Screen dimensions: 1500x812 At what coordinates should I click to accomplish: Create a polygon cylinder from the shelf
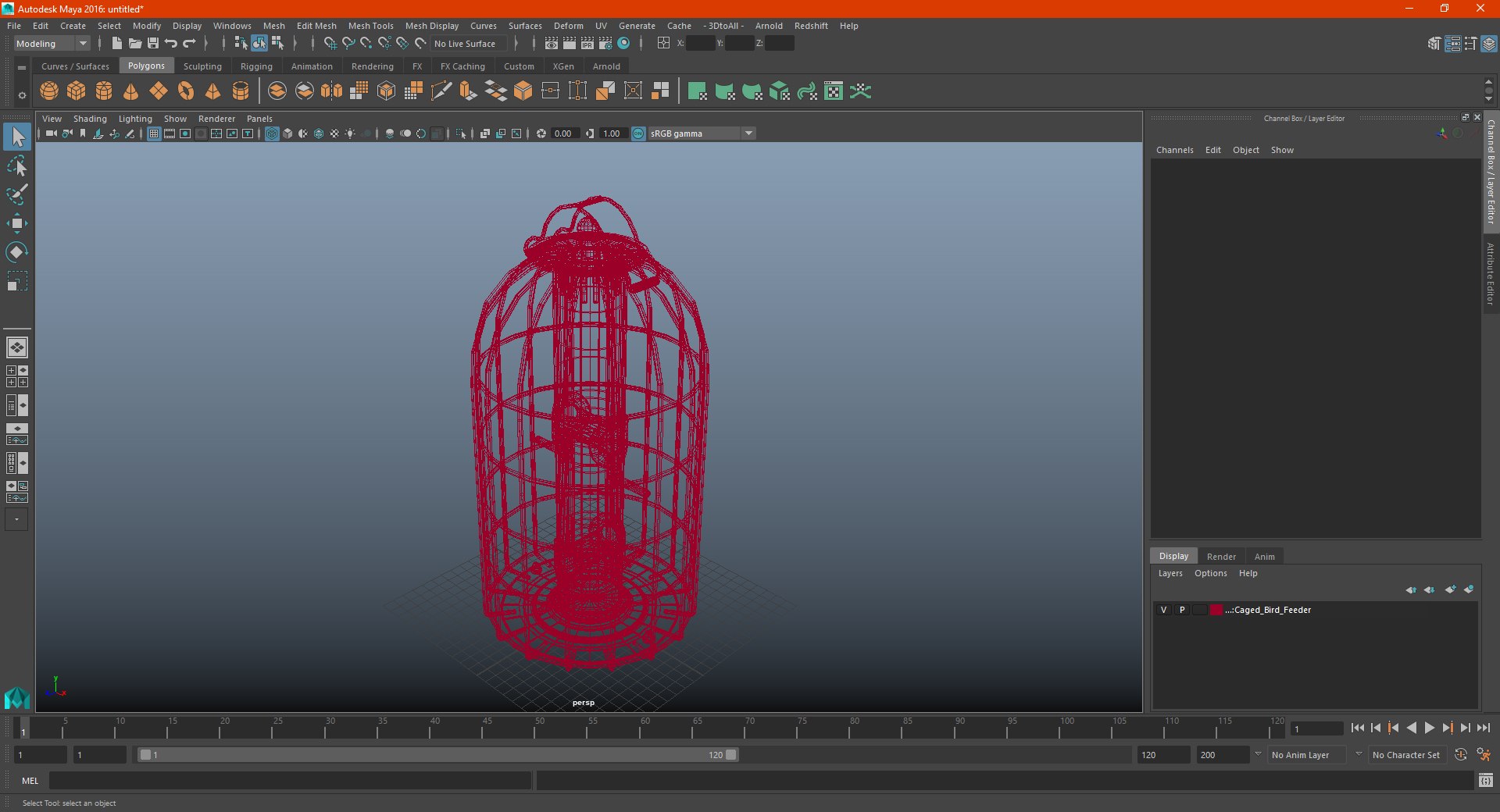(x=104, y=91)
